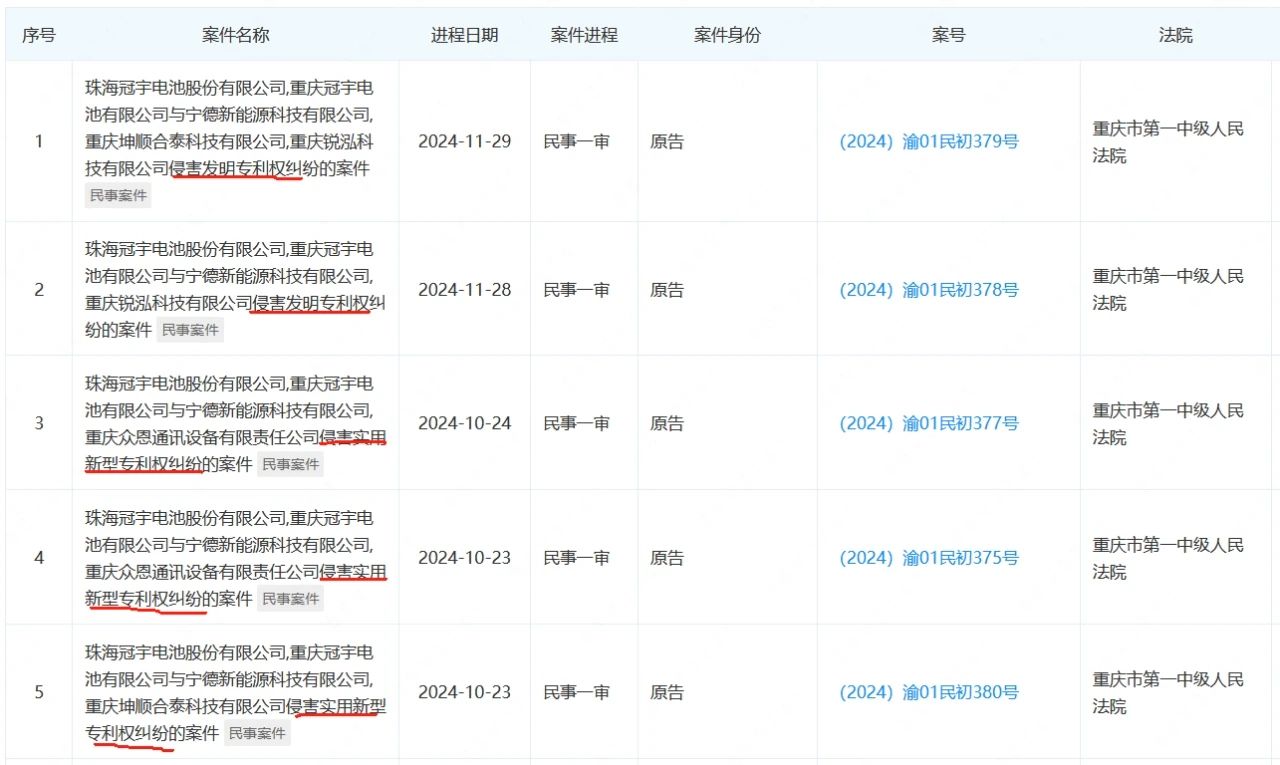
Task: Open case link (2024) 渝01民初380号
Action: 929,692
